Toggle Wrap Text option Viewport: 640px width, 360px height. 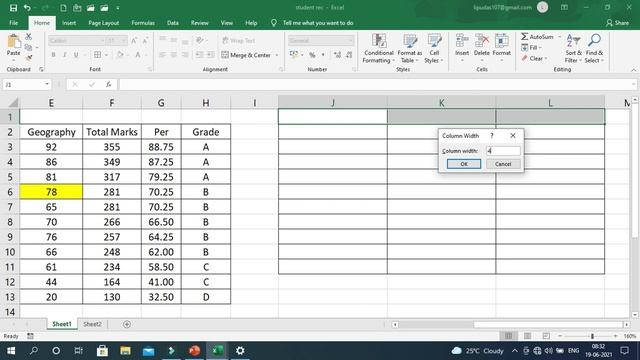pyautogui.click(x=239, y=40)
